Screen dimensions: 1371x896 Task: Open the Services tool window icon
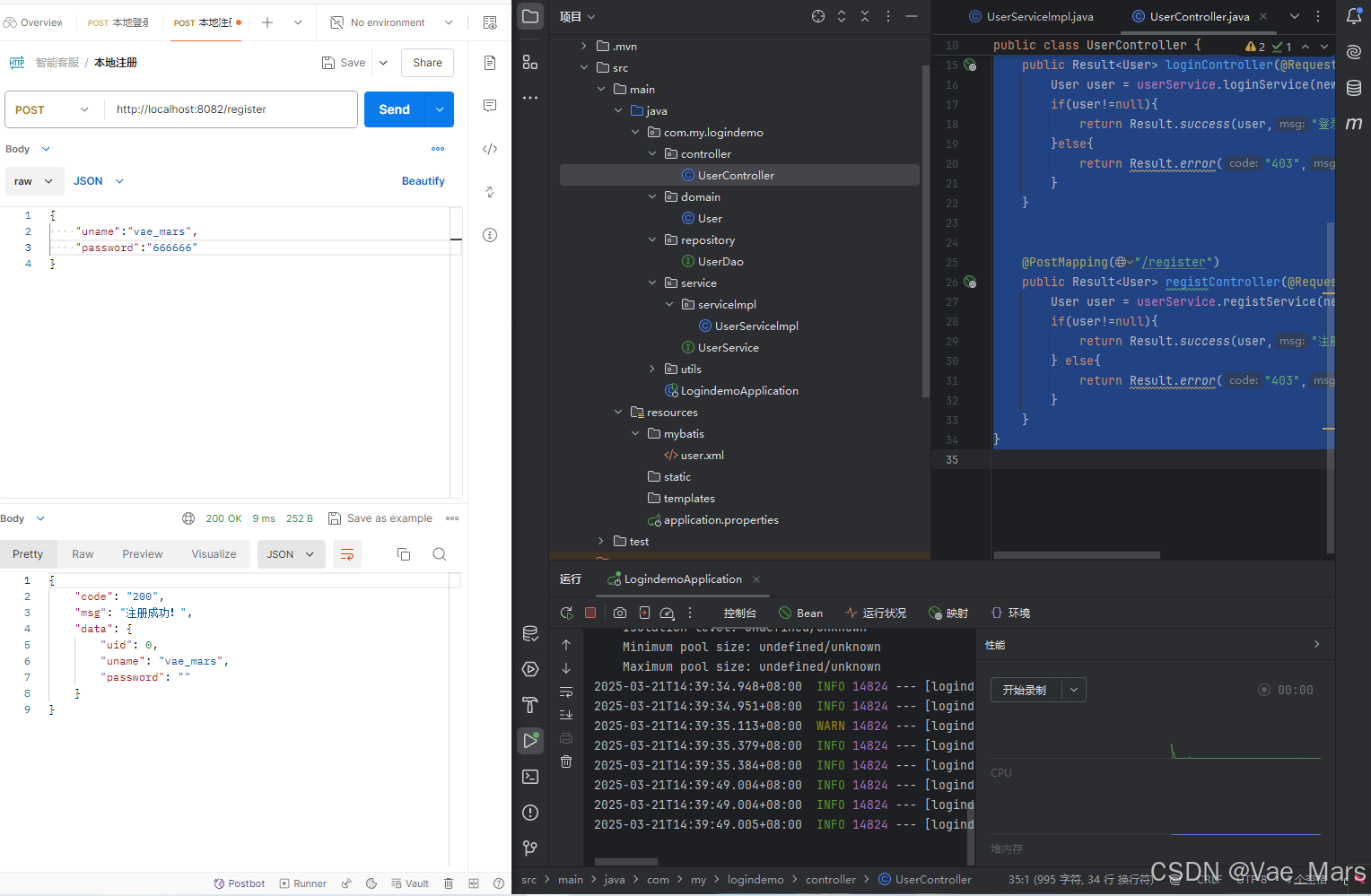point(530,669)
